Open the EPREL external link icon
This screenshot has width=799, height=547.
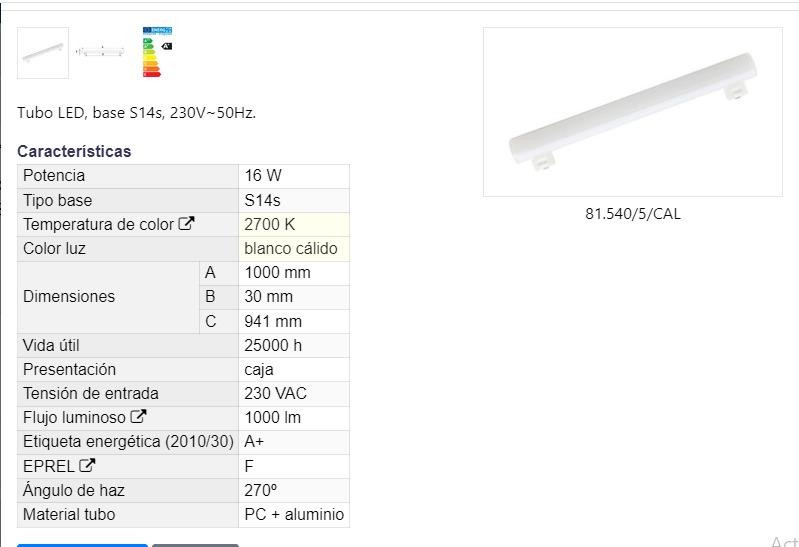(x=87, y=465)
